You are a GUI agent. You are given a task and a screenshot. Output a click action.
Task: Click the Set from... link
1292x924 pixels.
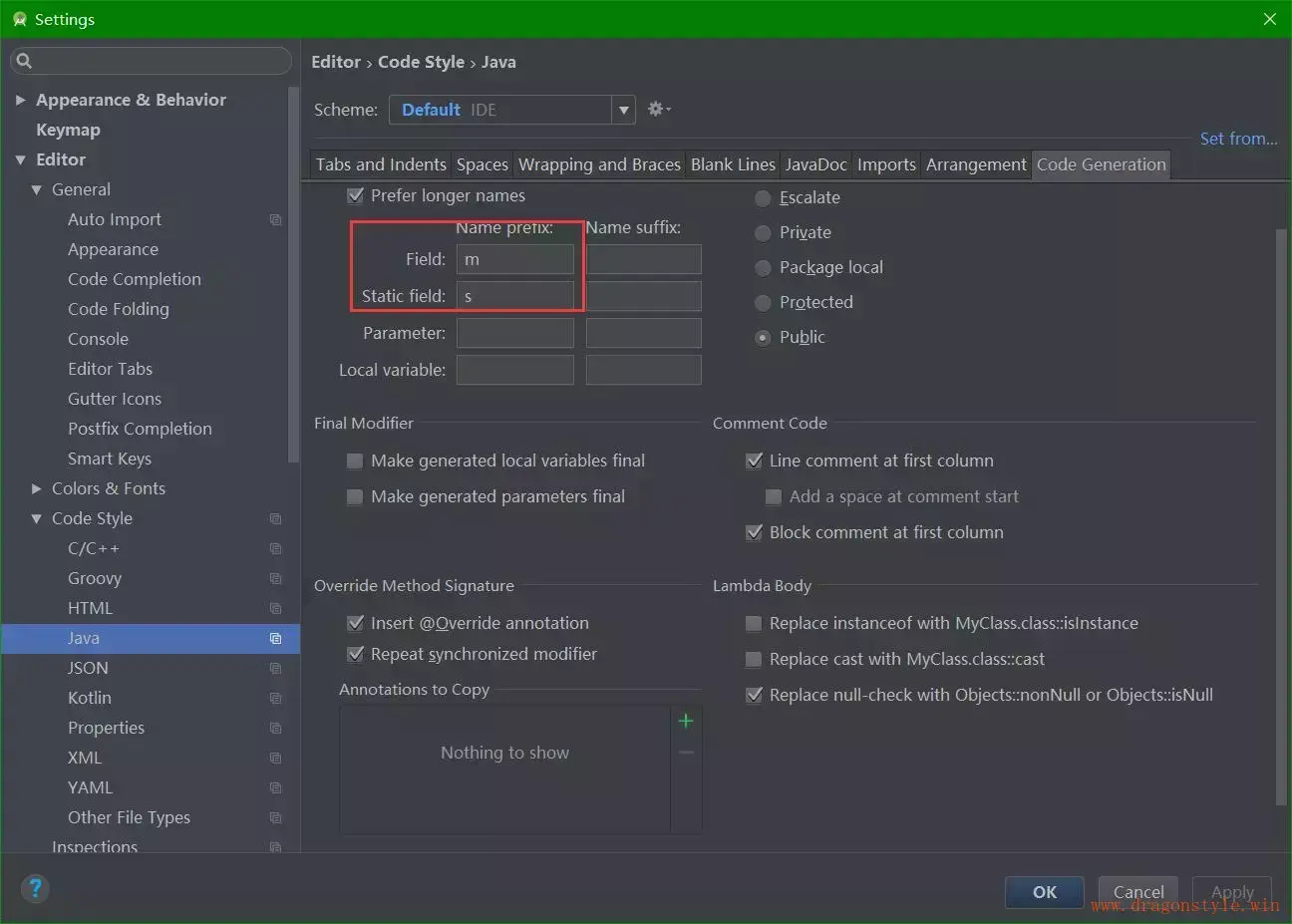tap(1238, 139)
